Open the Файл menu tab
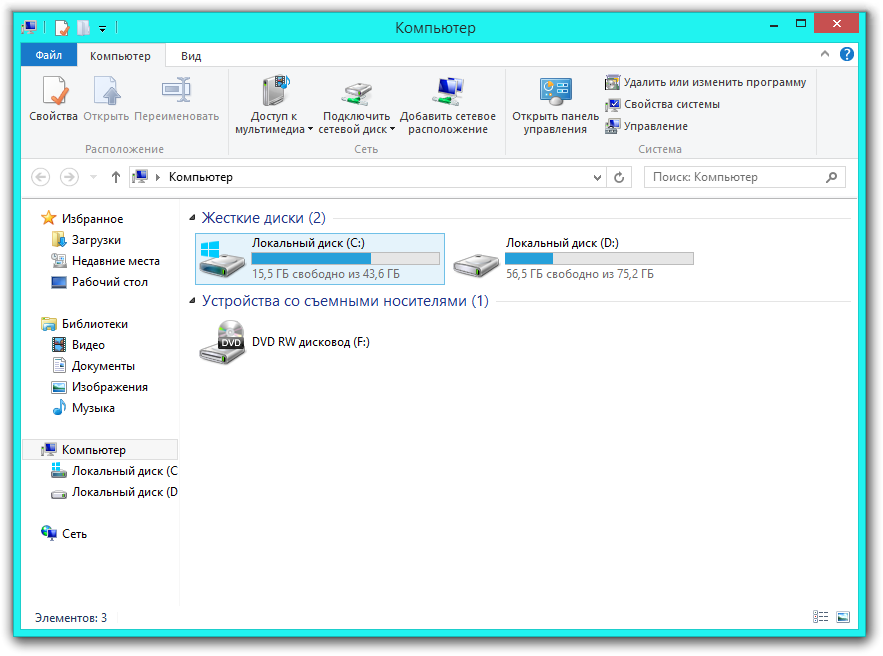This screenshot has width=883, height=656. (49, 56)
